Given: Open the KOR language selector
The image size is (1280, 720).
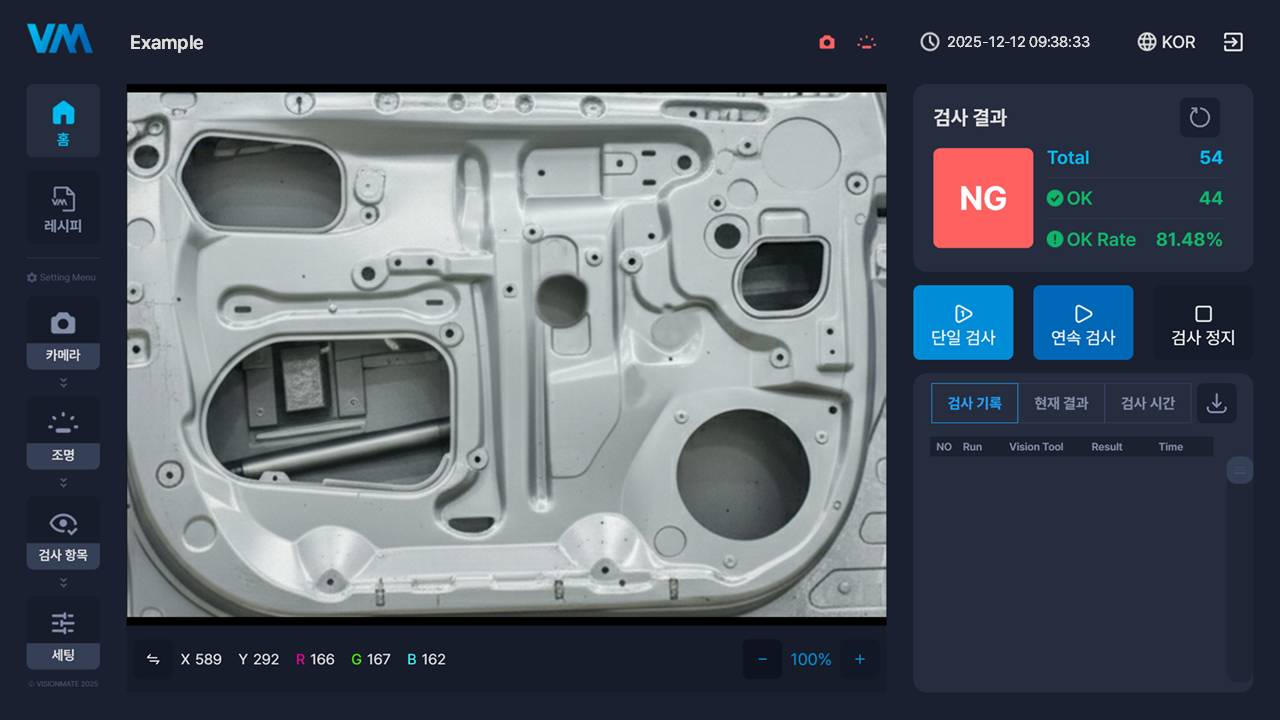Looking at the screenshot, I should pos(1166,42).
